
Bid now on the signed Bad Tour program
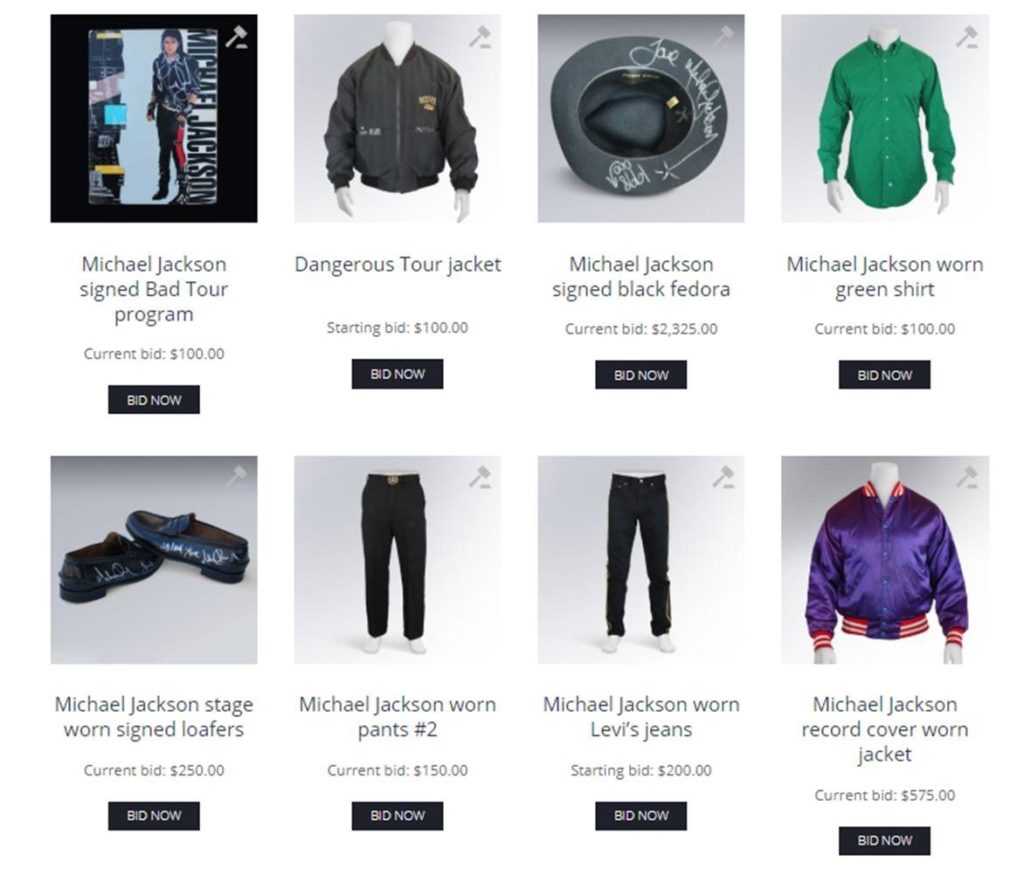point(154,400)
